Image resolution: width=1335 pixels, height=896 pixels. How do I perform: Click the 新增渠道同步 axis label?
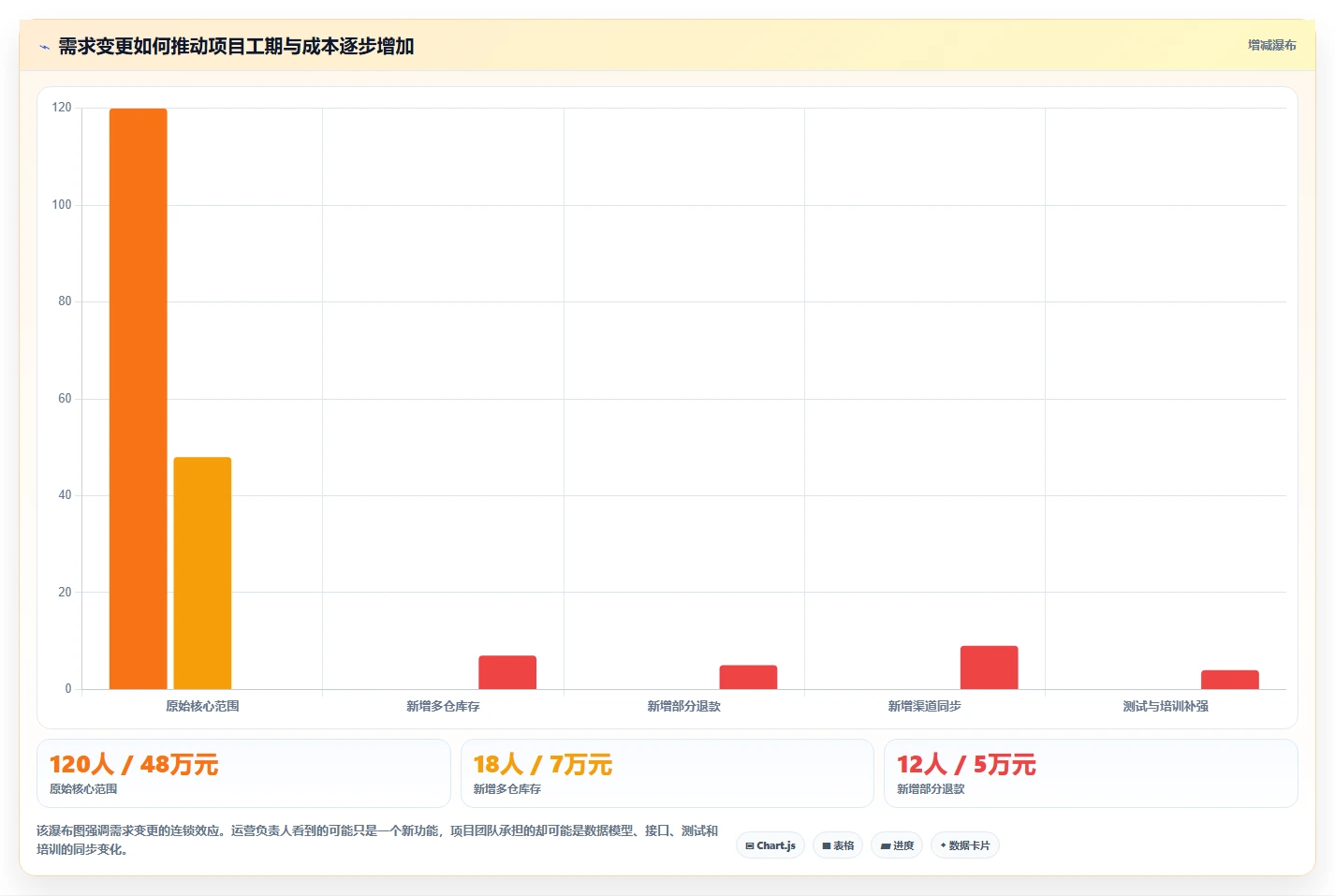pos(925,706)
